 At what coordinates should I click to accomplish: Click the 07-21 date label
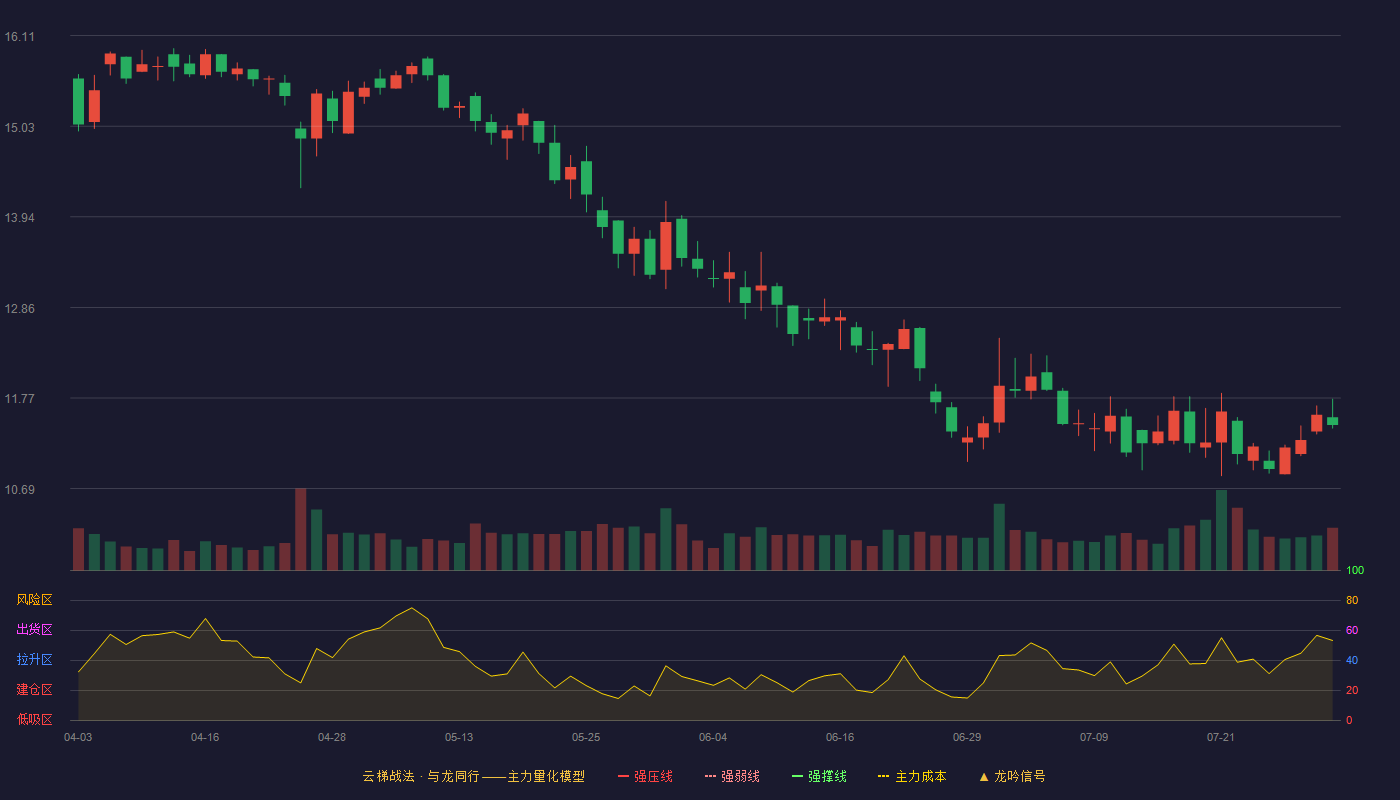pyautogui.click(x=1221, y=737)
